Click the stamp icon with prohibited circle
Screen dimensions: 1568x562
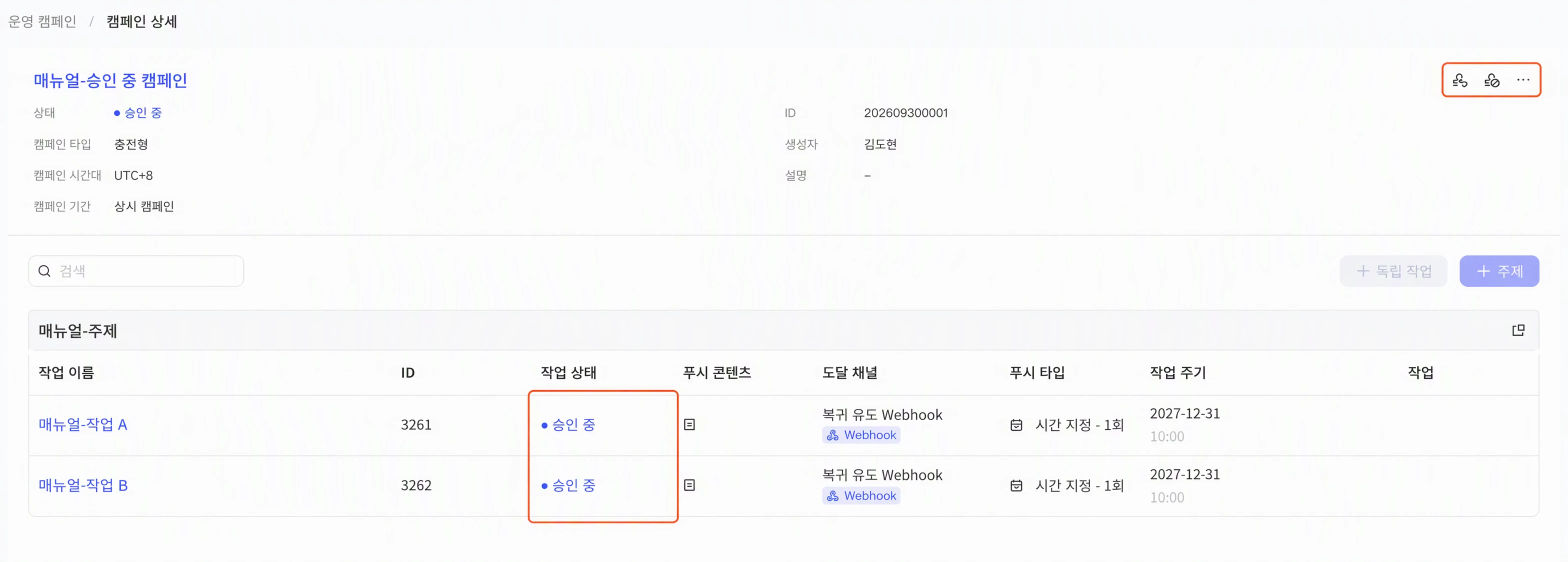click(1491, 80)
